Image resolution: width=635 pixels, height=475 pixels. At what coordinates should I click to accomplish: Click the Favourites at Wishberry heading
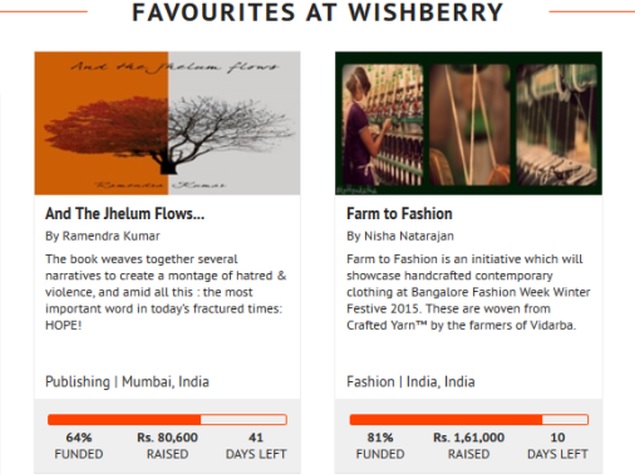coord(318,12)
